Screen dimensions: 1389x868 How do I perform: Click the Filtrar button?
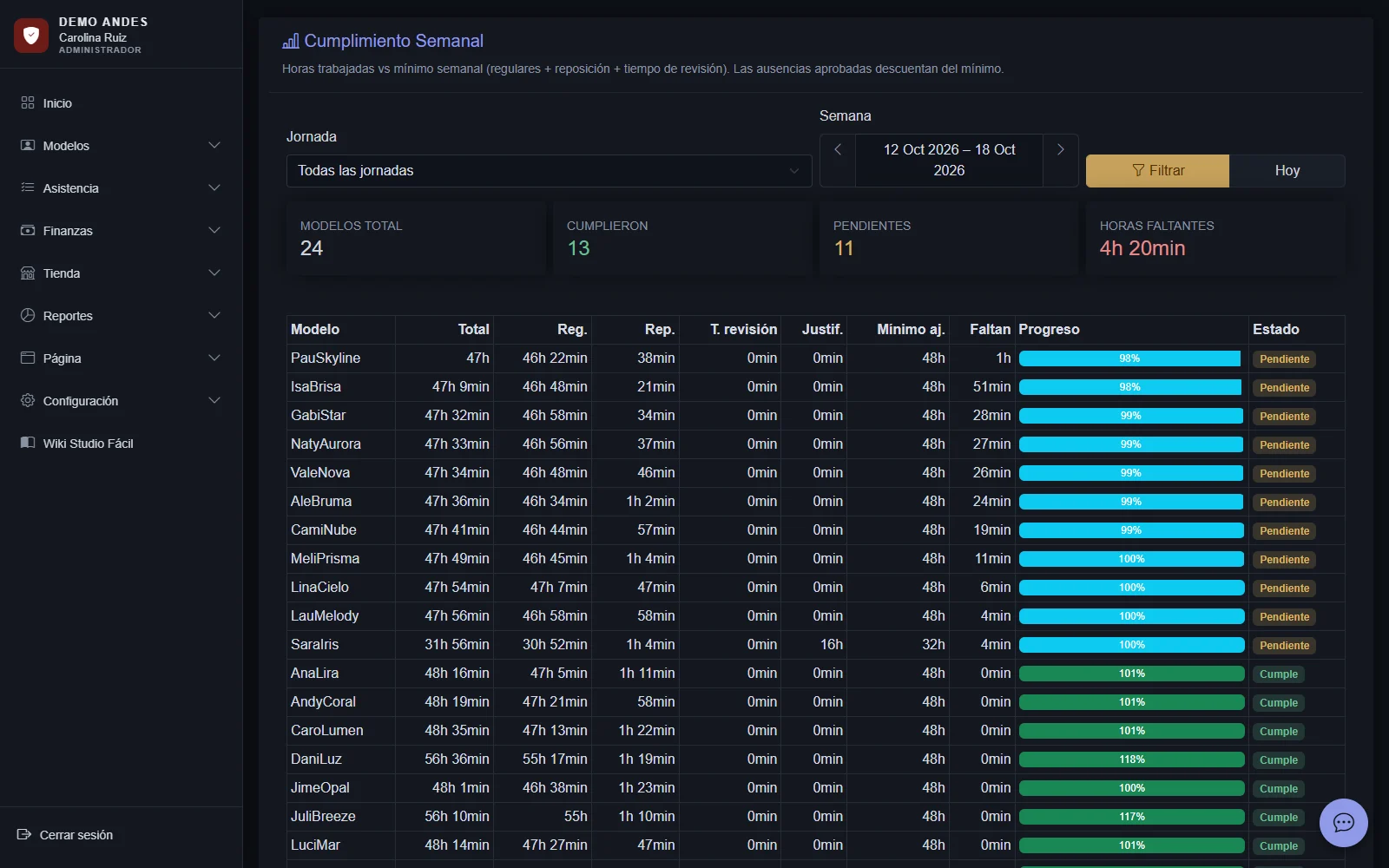coord(1157,171)
